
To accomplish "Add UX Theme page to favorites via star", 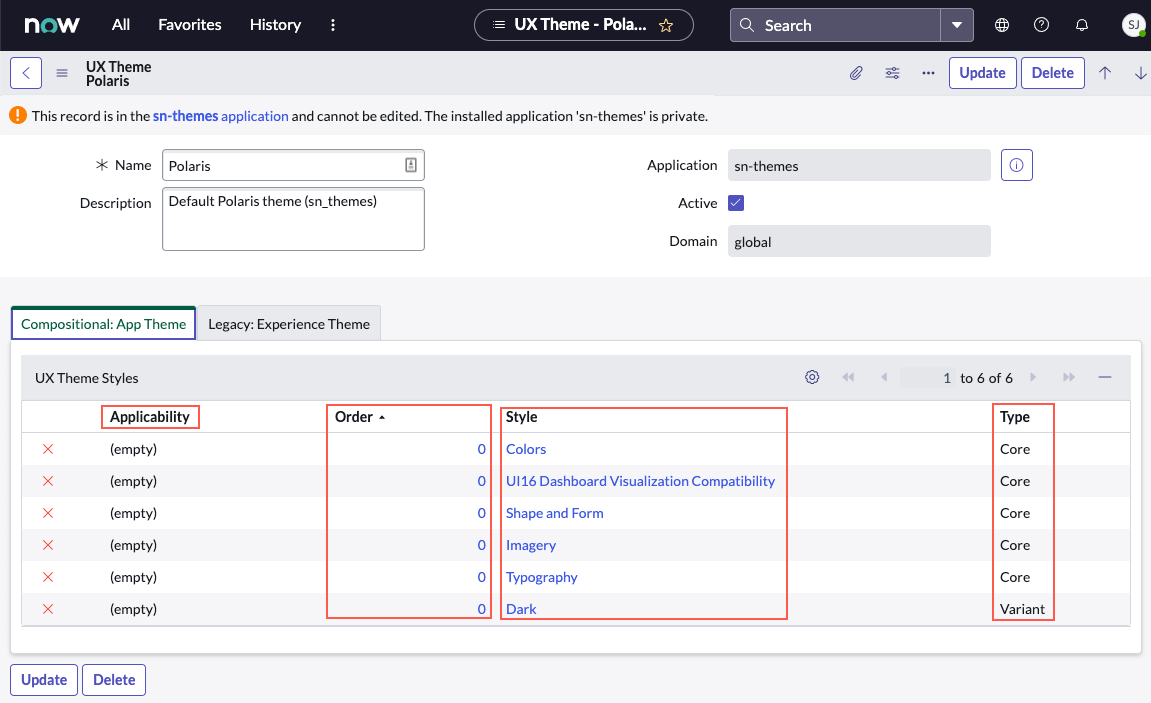I will [666, 26].
